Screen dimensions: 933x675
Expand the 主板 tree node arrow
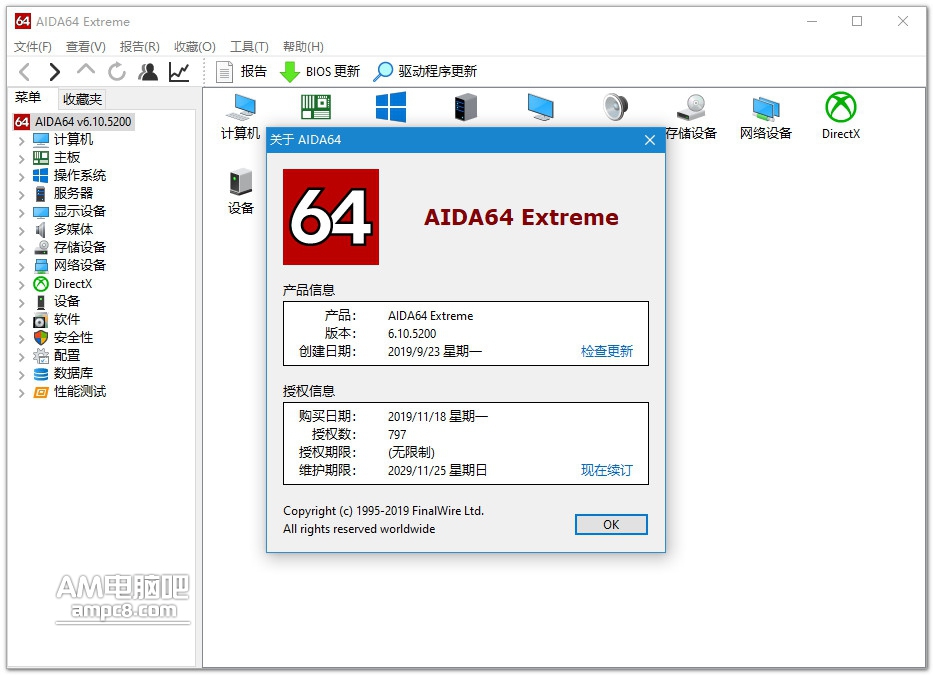(21, 158)
